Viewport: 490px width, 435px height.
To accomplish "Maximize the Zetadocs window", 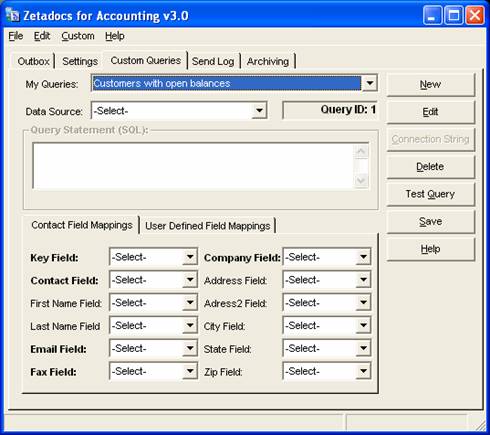I will (453, 15).
